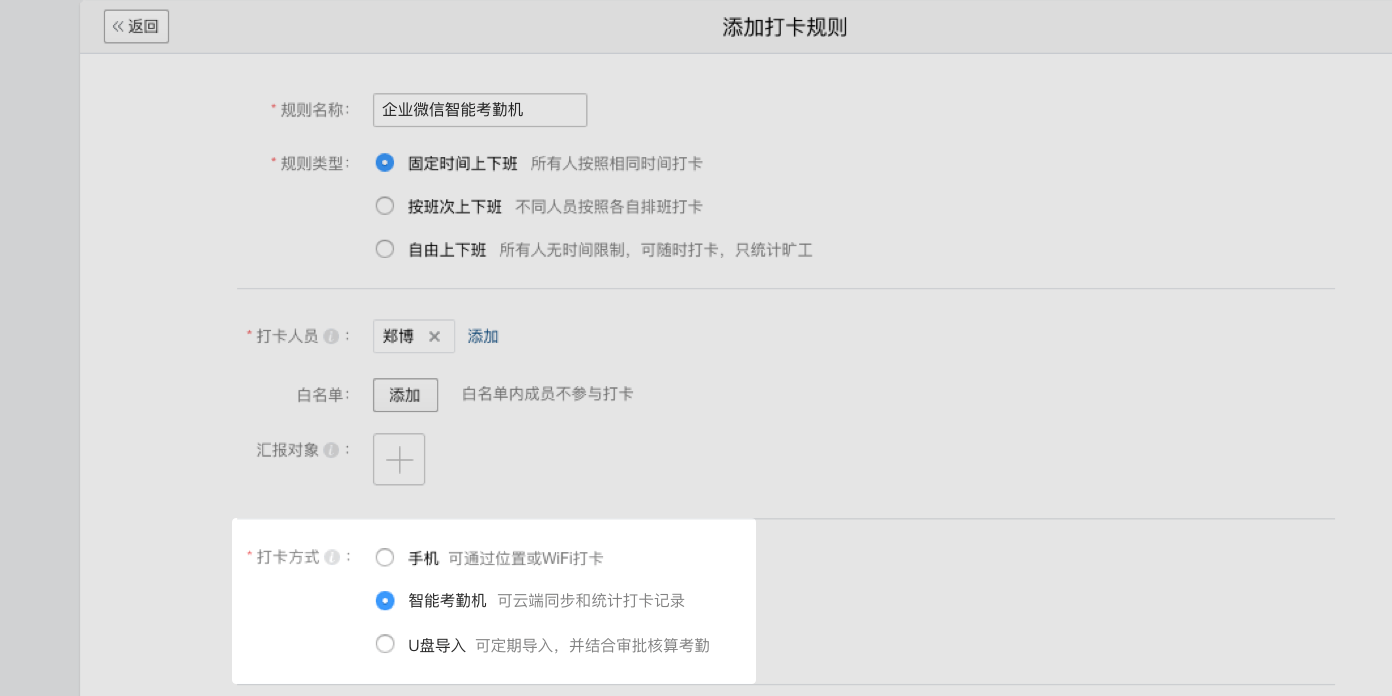Click info icon beside 打卡方式
Screen dimensions: 1392x696
pyautogui.click(x=331, y=557)
